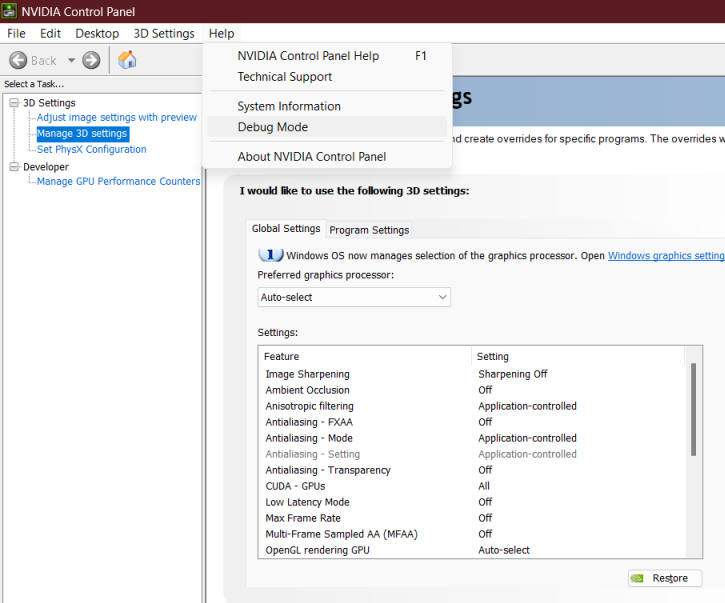Choose NVIDIA Control Panel Help entry
The width and height of the screenshot is (725, 603).
pos(327,56)
